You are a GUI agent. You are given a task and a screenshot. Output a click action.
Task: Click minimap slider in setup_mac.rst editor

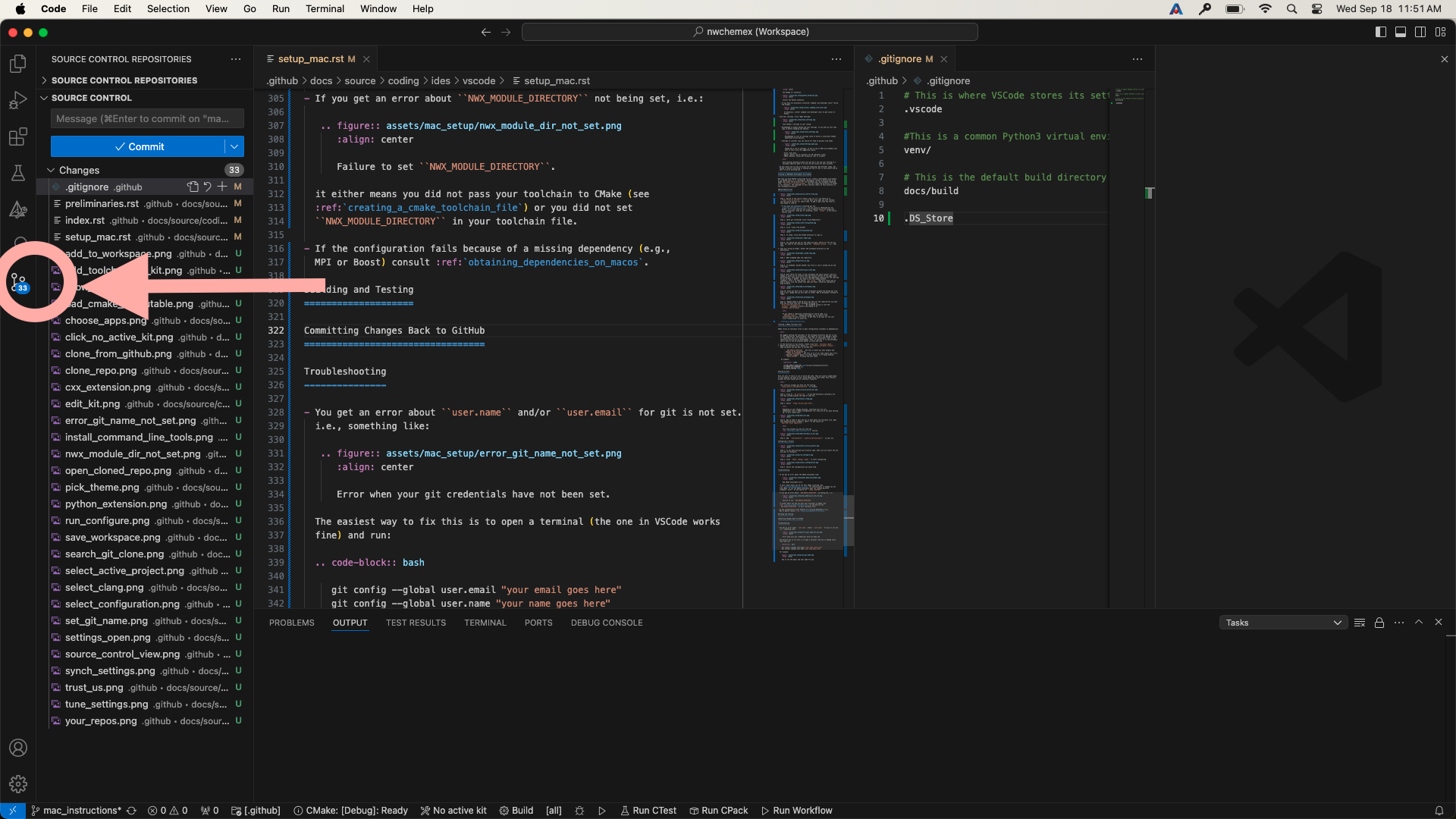click(808, 520)
